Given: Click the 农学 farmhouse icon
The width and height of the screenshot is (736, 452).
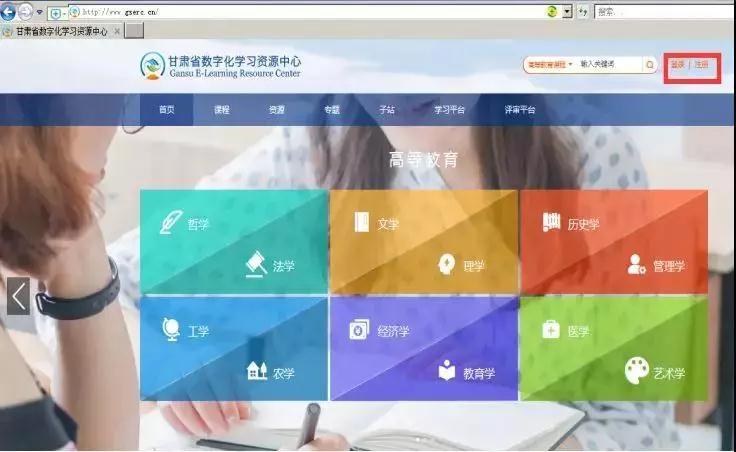Looking at the screenshot, I should [256, 371].
